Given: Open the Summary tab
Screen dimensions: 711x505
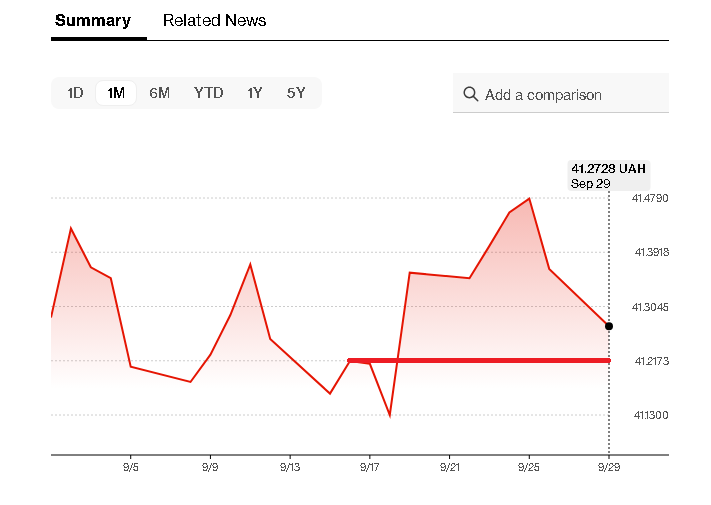Looking at the screenshot, I should [x=93, y=20].
